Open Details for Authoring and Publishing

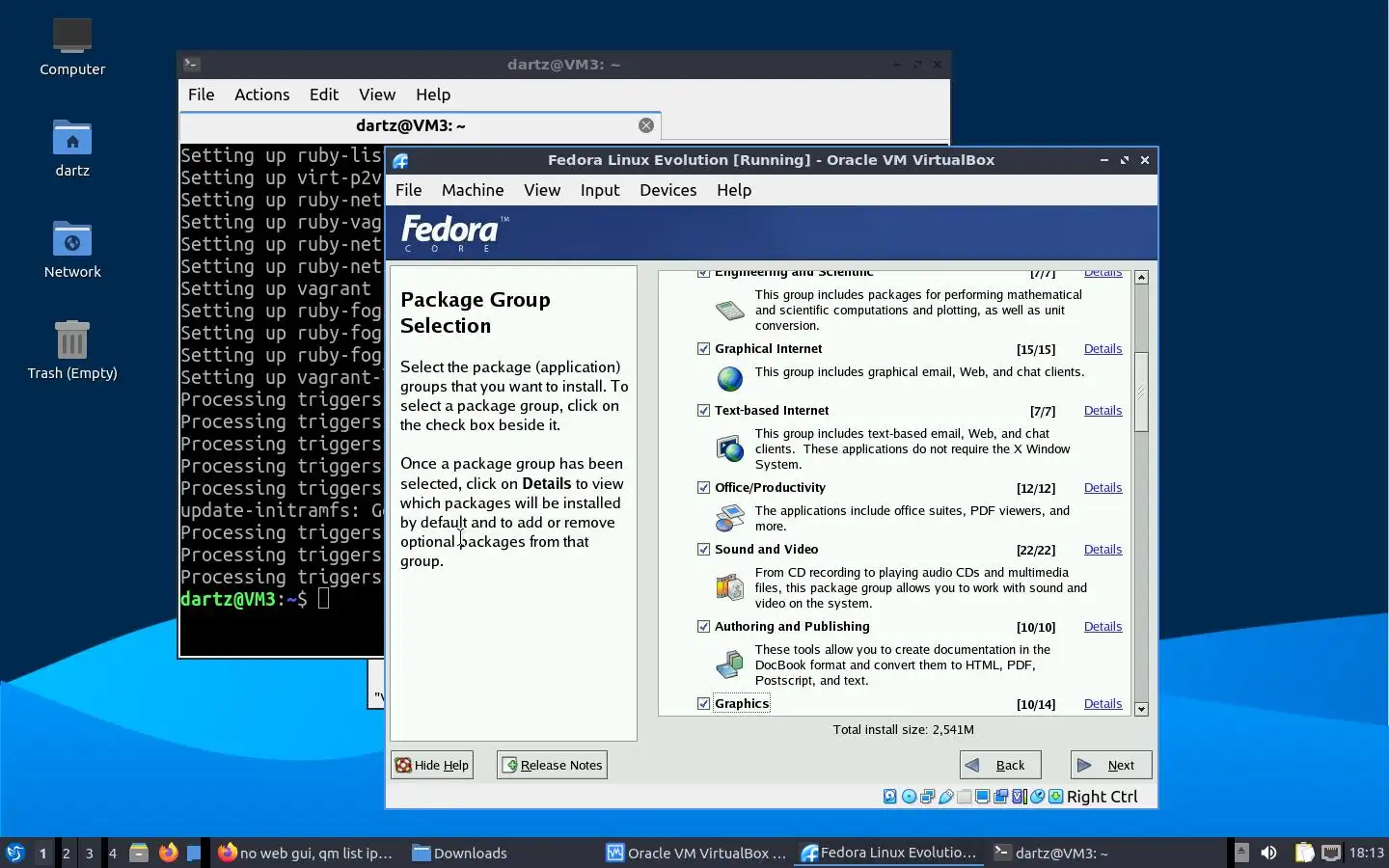coord(1103,626)
